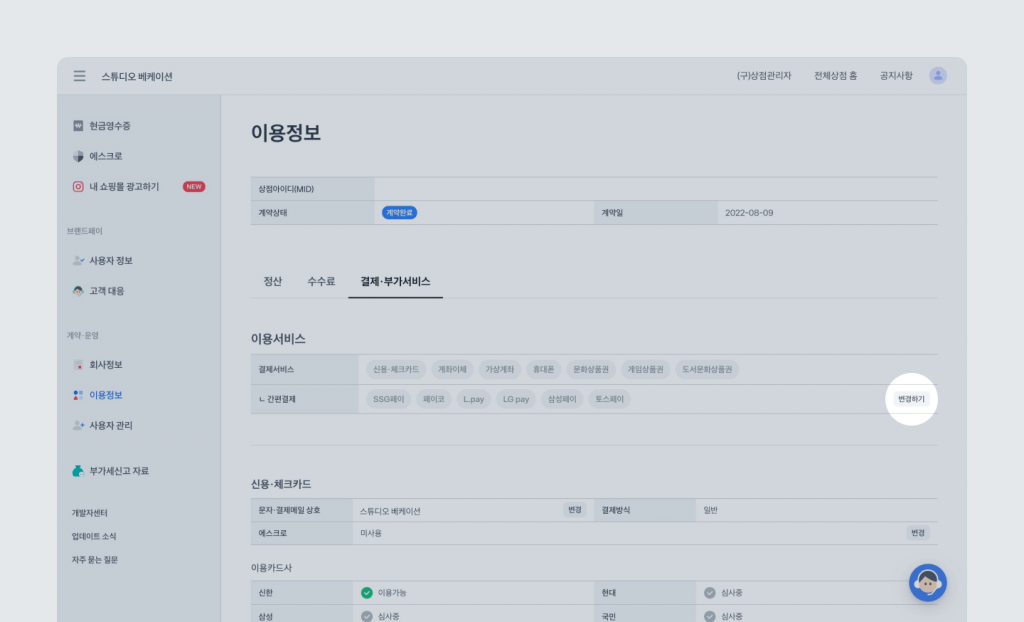Click the 삼성페이 chip
This screenshot has height=622, width=1024.
[x=562, y=399]
